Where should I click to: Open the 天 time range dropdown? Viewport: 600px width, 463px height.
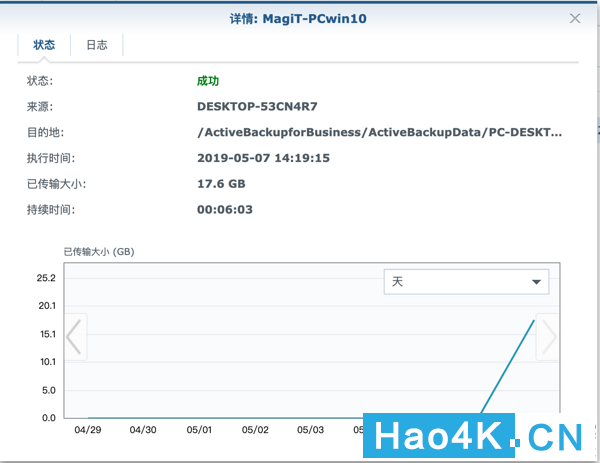pyautogui.click(x=466, y=282)
